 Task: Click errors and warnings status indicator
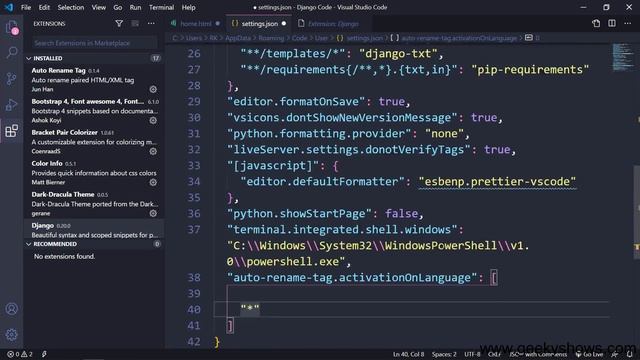click(x=20, y=354)
